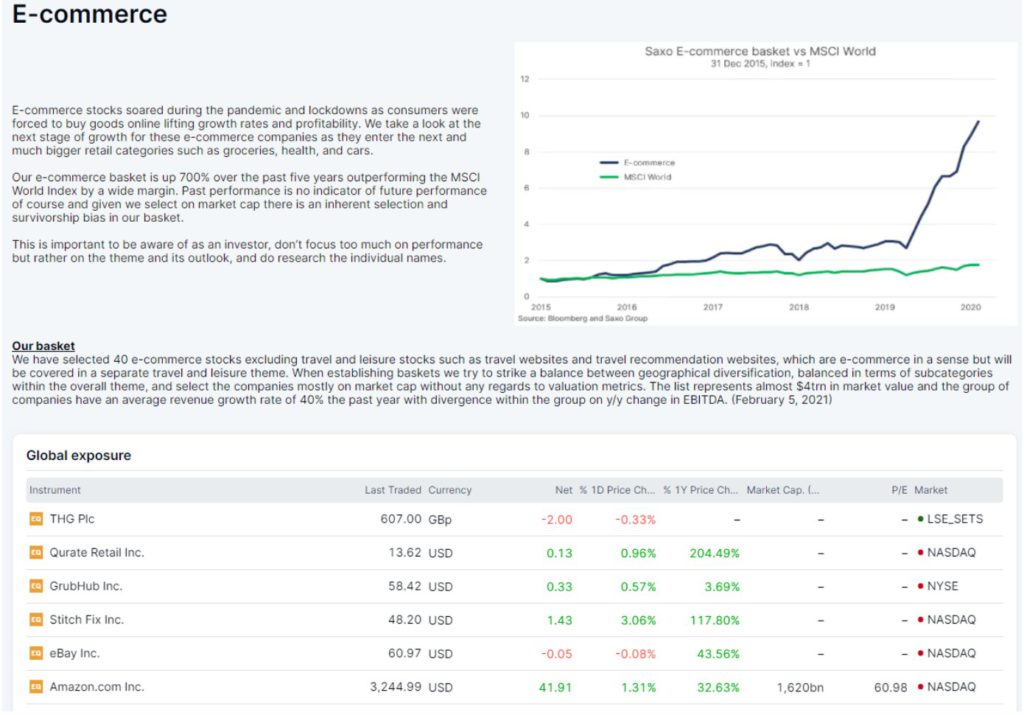Click the red market dot in Qurate Retail row
1024x715 pixels.
[920, 552]
